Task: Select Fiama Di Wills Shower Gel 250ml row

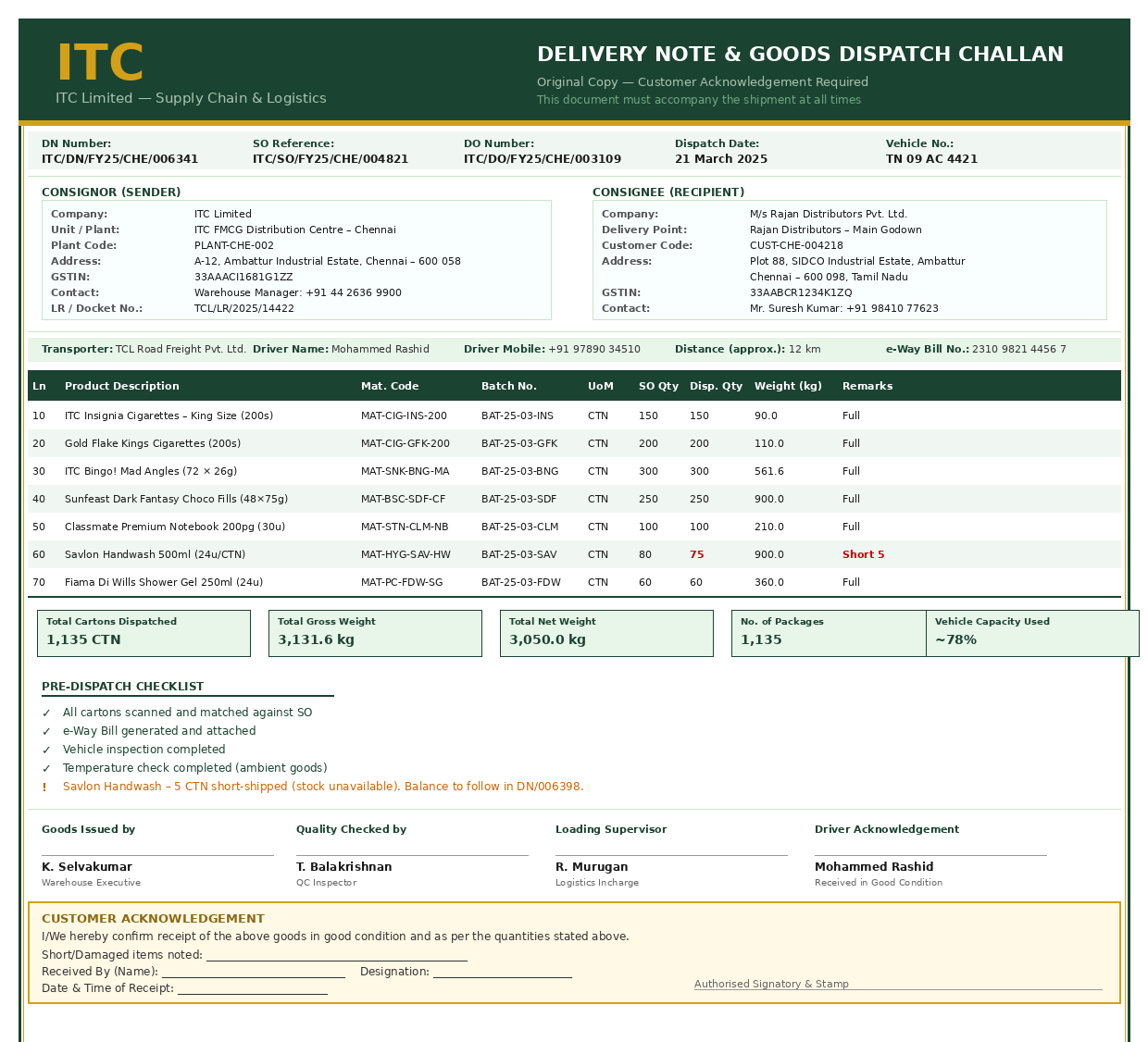Action: pos(574,582)
